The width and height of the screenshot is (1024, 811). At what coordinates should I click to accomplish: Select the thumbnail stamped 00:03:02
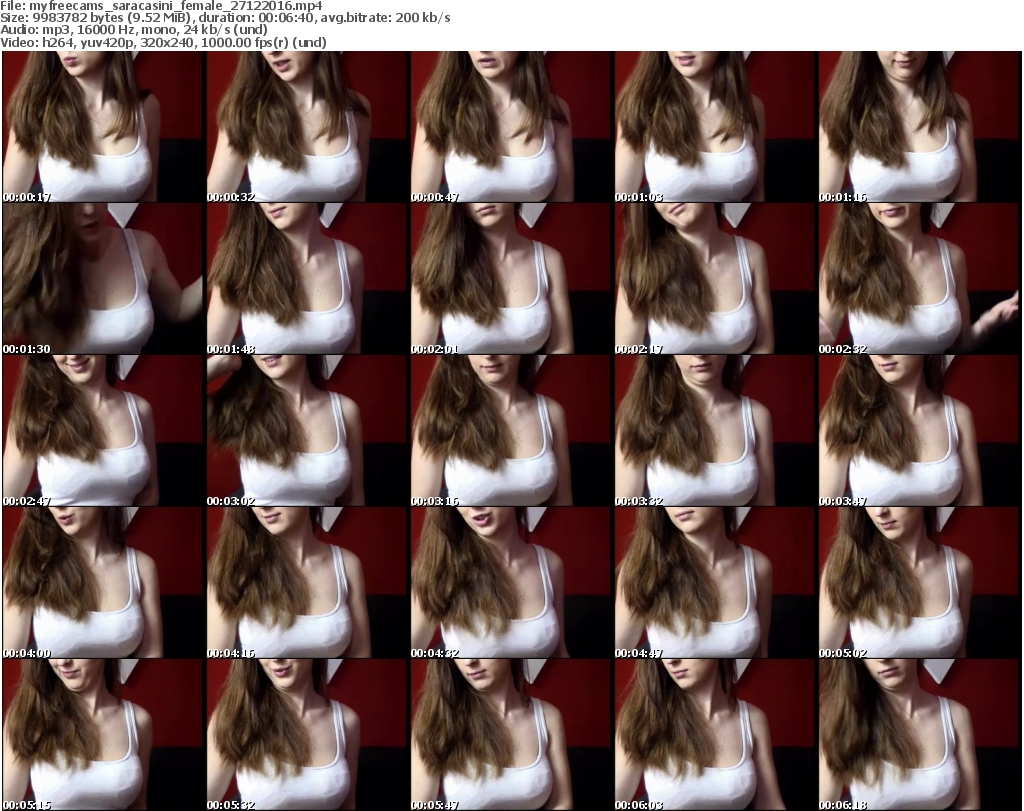coord(307,431)
